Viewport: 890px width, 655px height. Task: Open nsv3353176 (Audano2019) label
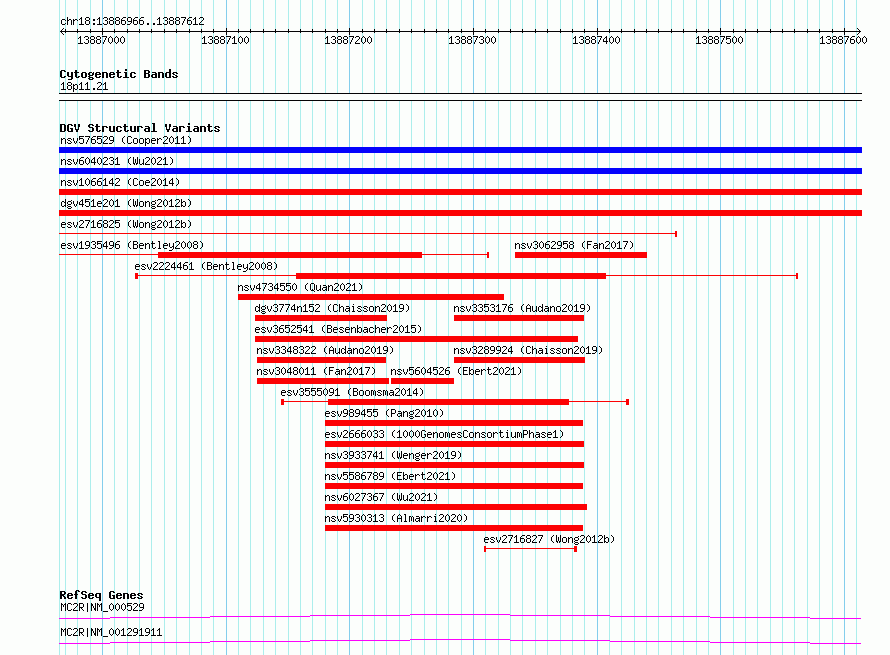pyautogui.click(x=522, y=308)
